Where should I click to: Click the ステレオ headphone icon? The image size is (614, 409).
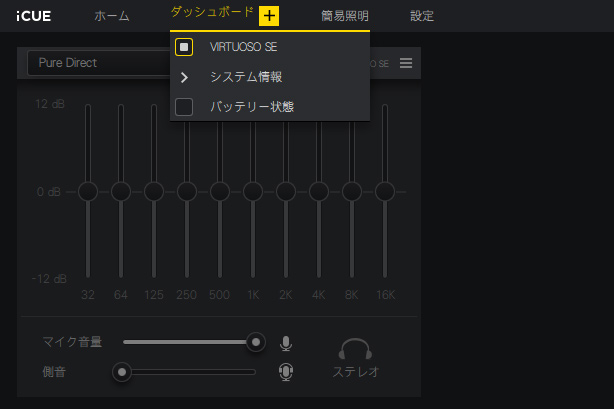355,348
